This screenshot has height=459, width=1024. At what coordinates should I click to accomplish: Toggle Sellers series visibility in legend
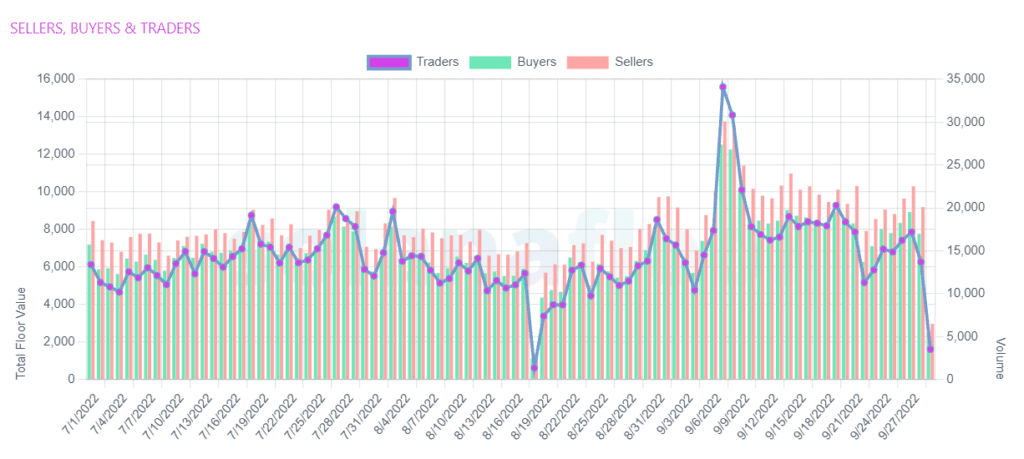click(634, 62)
